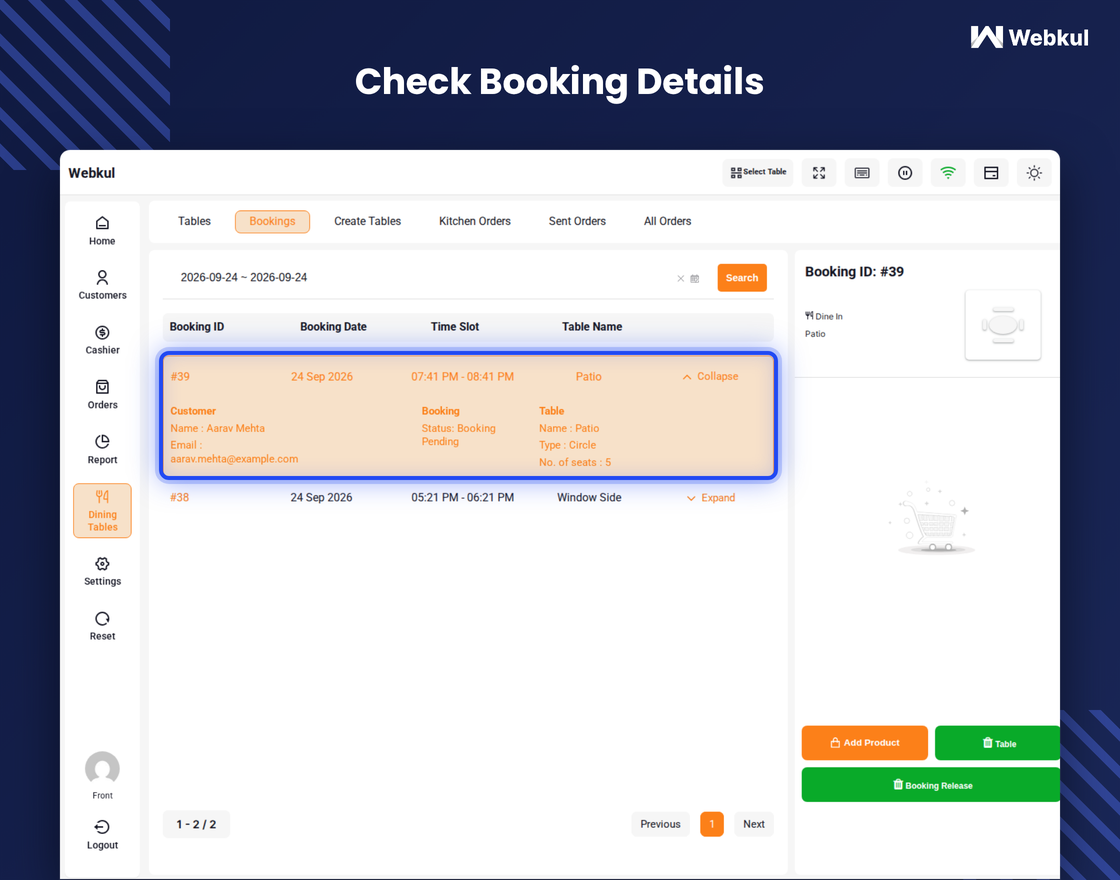Click the Dine In label
The image size is (1120, 880).
coord(824,316)
